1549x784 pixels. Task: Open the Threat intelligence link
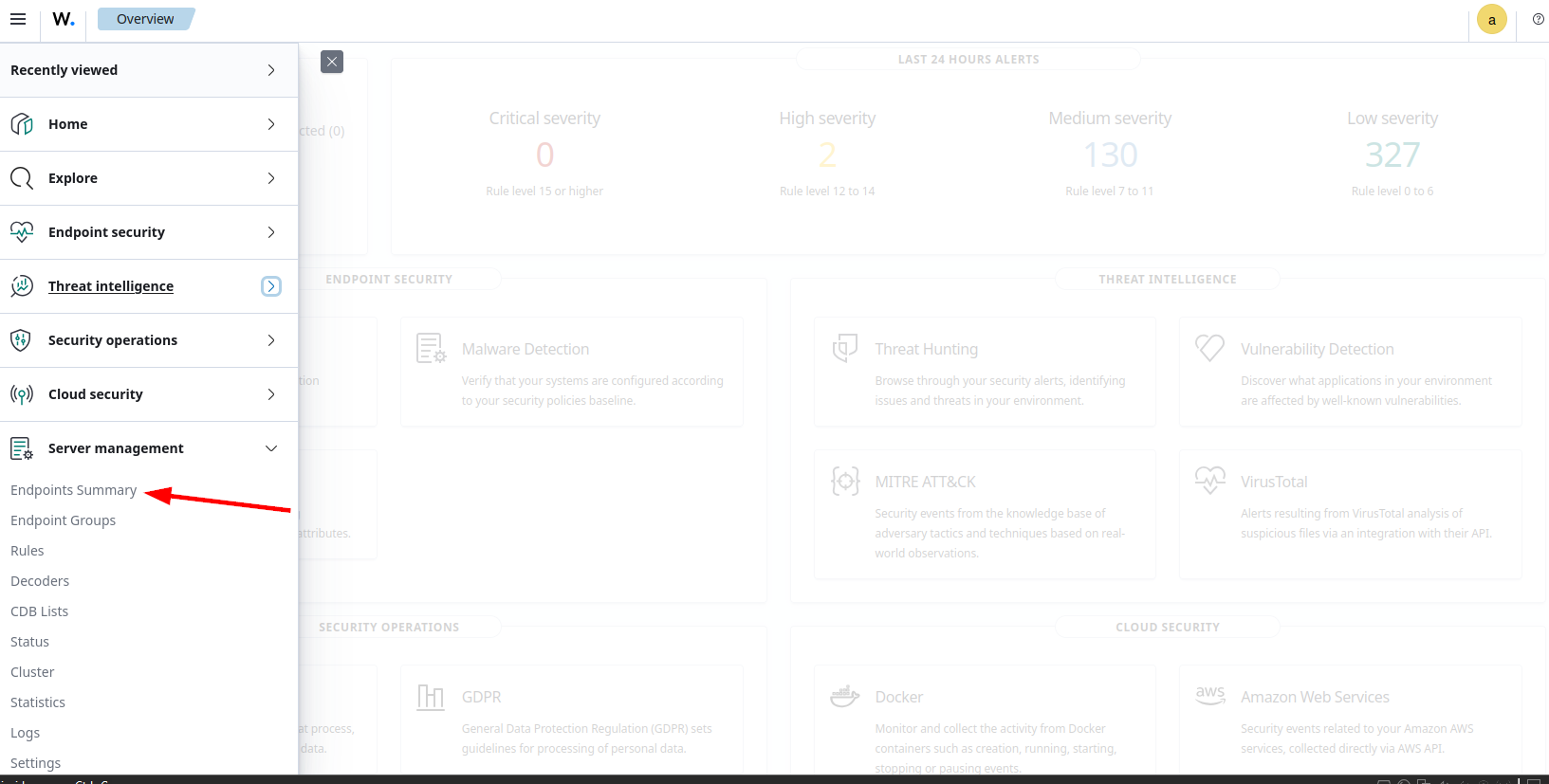[111, 286]
